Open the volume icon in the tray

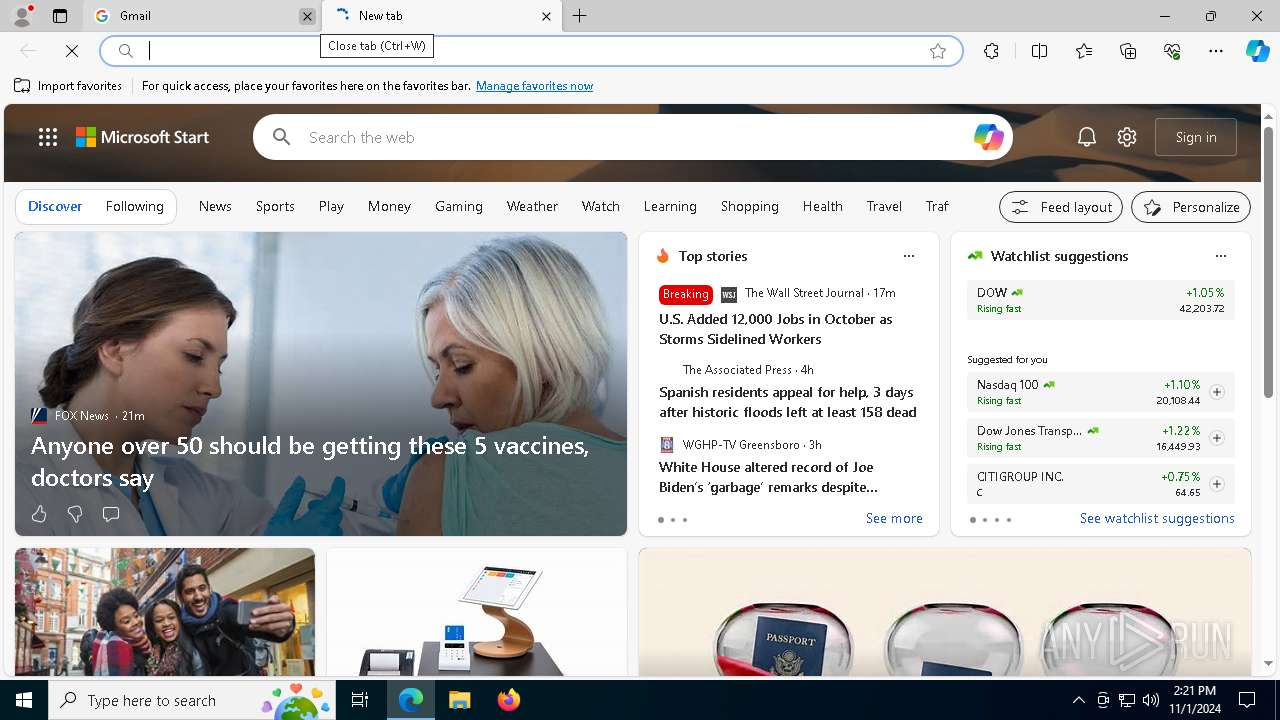pyautogui.click(x=1151, y=700)
